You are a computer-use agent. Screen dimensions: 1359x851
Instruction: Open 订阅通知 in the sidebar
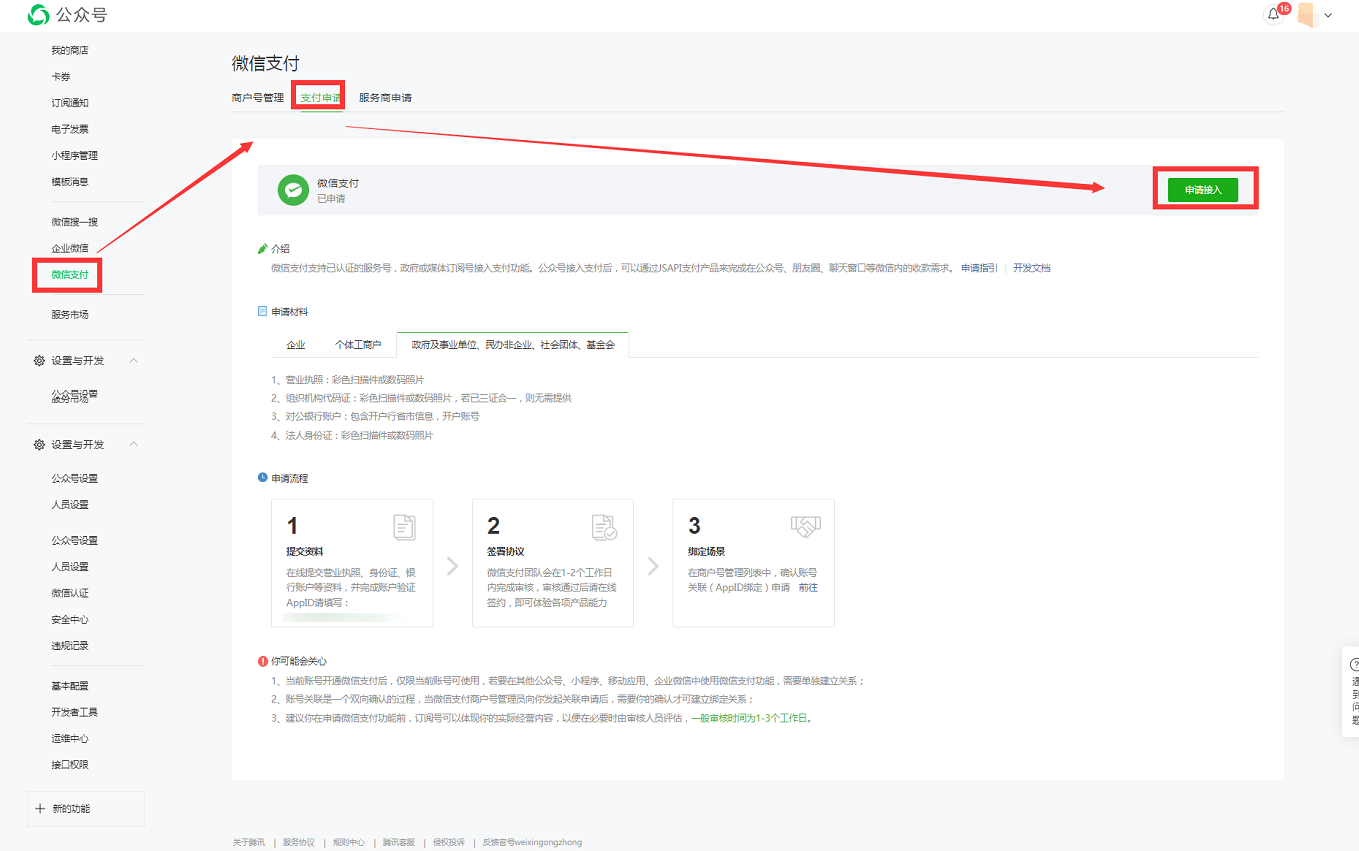(x=70, y=103)
